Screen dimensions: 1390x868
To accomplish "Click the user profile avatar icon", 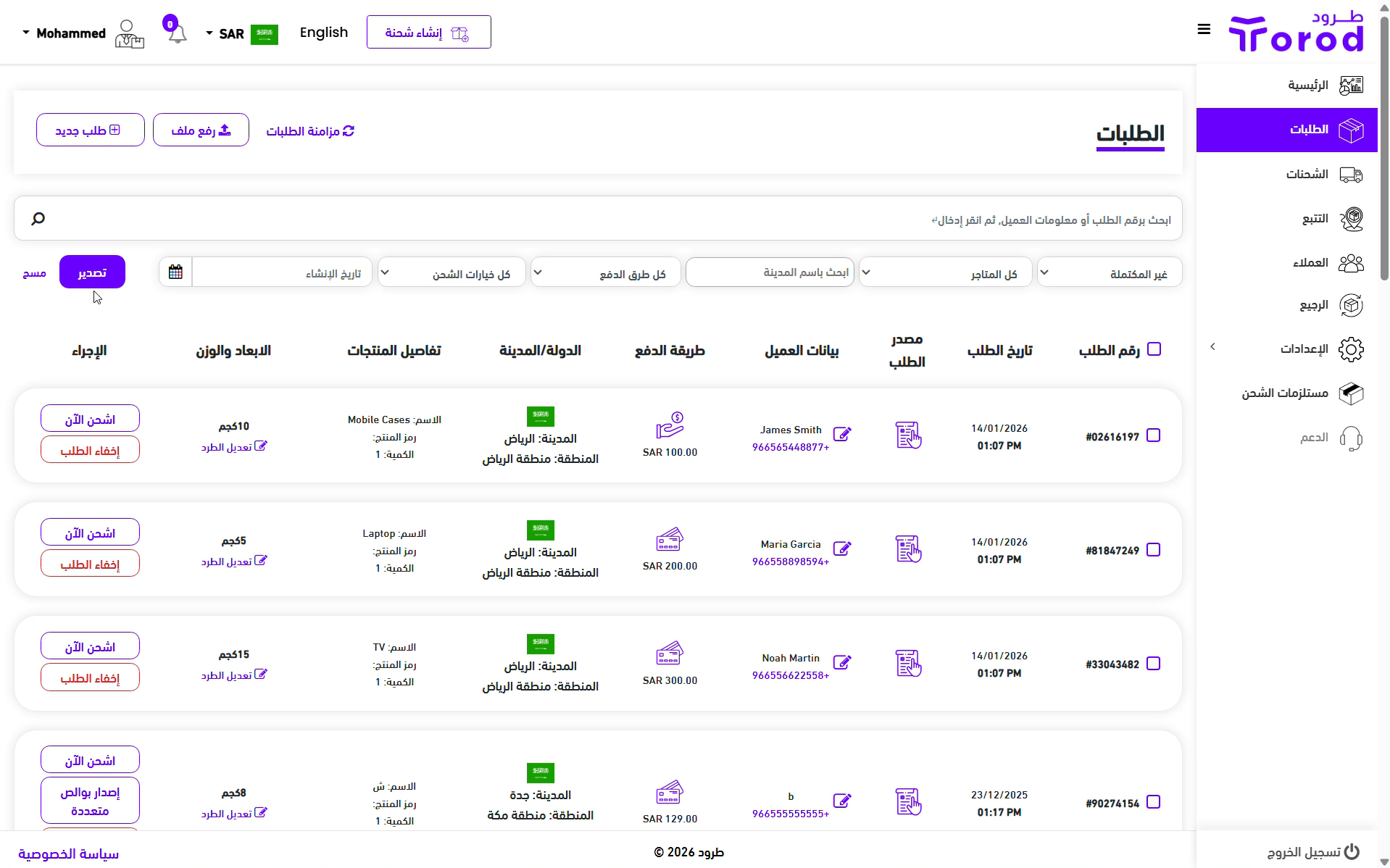I will click(x=129, y=33).
